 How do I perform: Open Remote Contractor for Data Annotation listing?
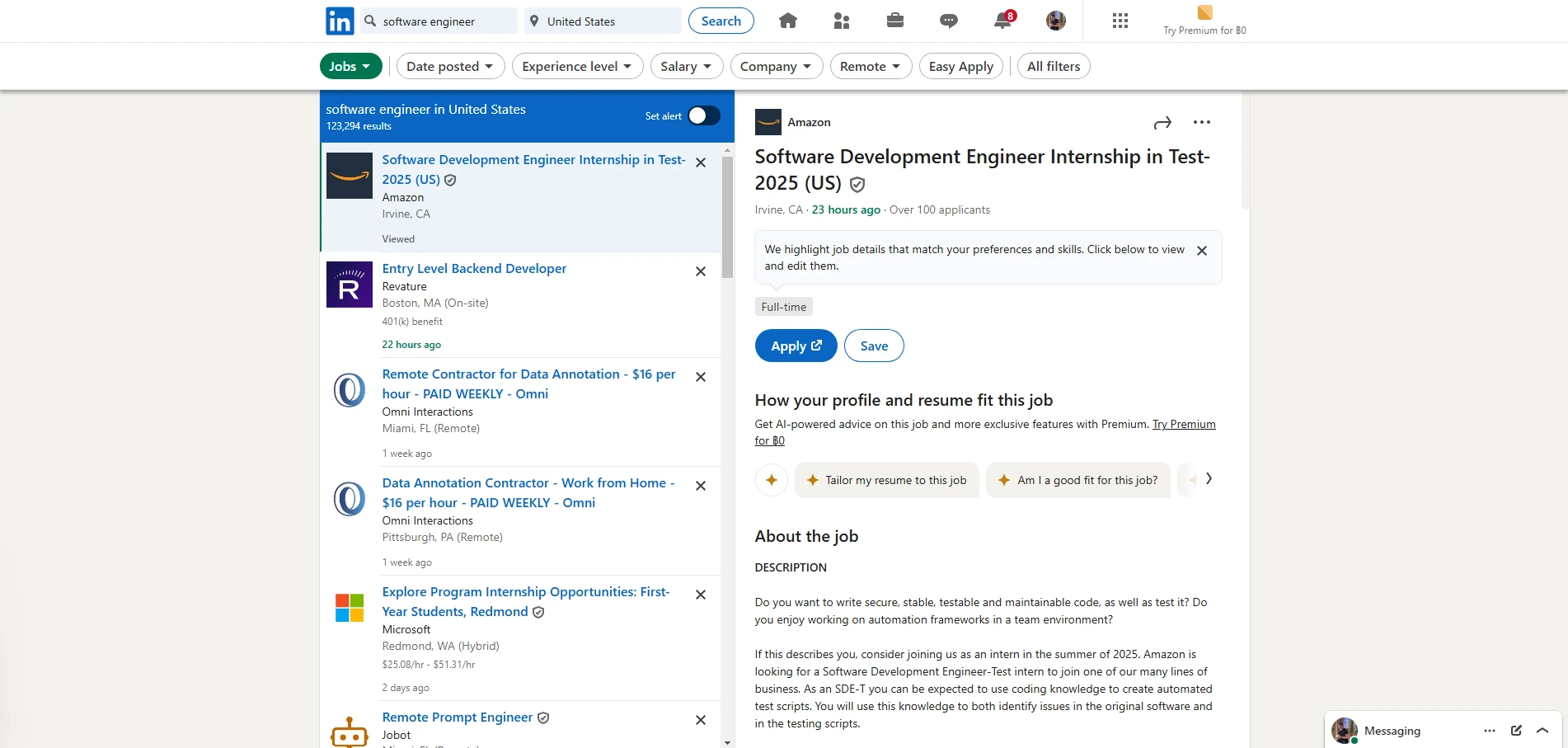[x=528, y=384]
